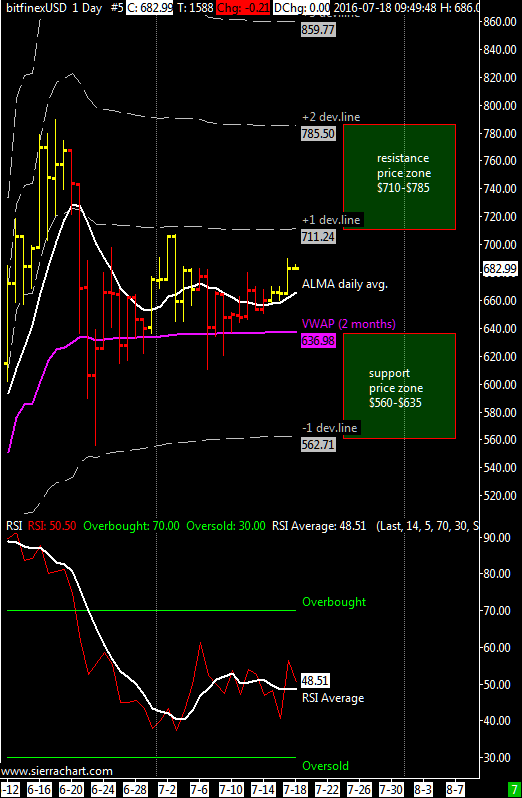
Task: Select the 'ALMA daily avg.' label
Action: [x=345, y=284]
